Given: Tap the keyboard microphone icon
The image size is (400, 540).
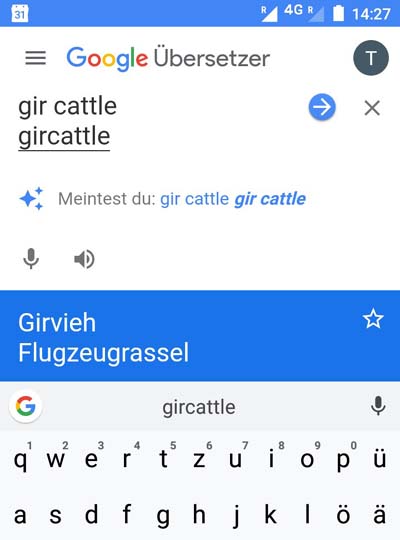Looking at the screenshot, I should coord(378,406).
